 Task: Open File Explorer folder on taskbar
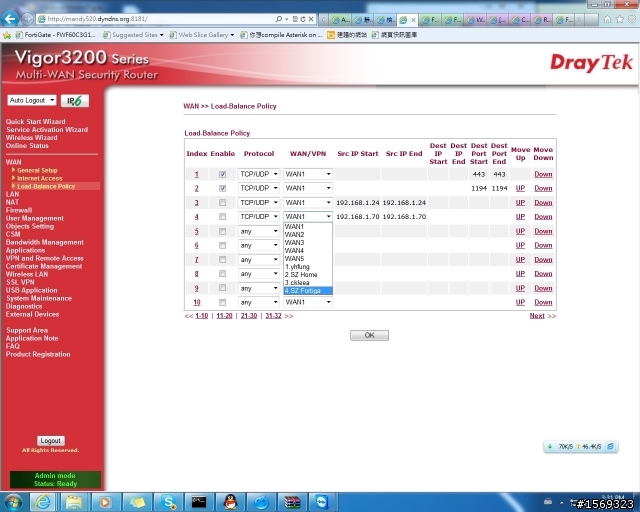pos(74,502)
